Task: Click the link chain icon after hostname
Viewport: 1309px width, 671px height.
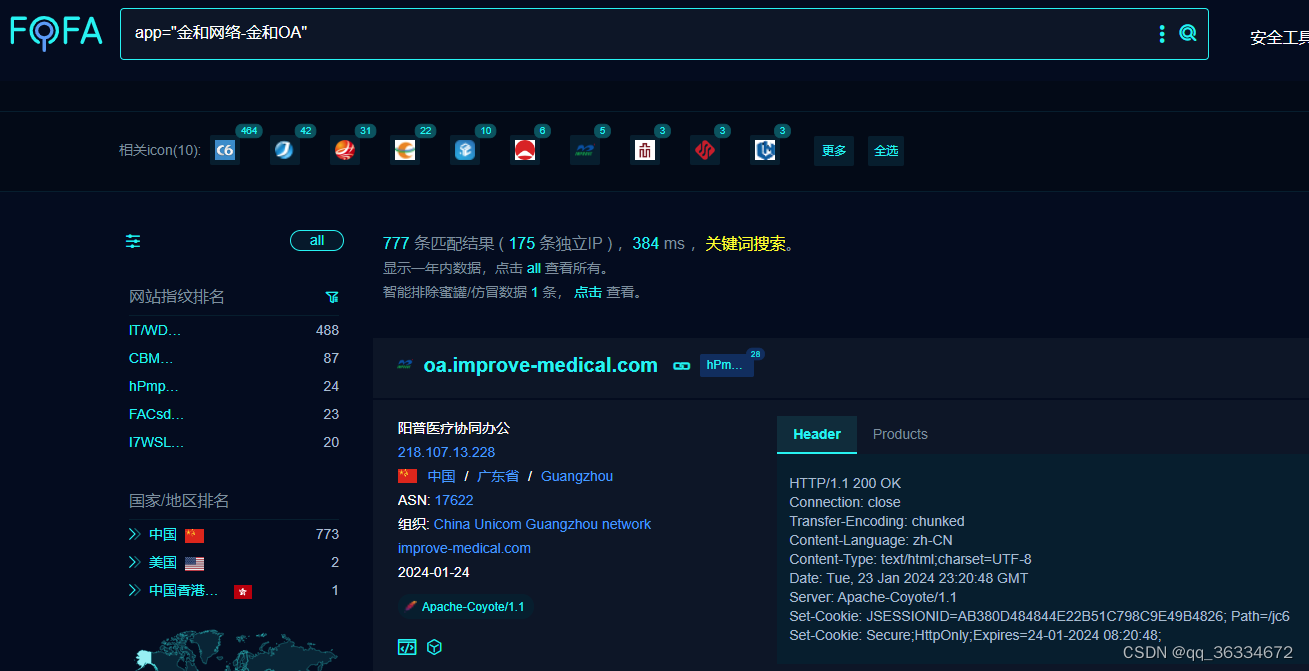Action: point(682,366)
